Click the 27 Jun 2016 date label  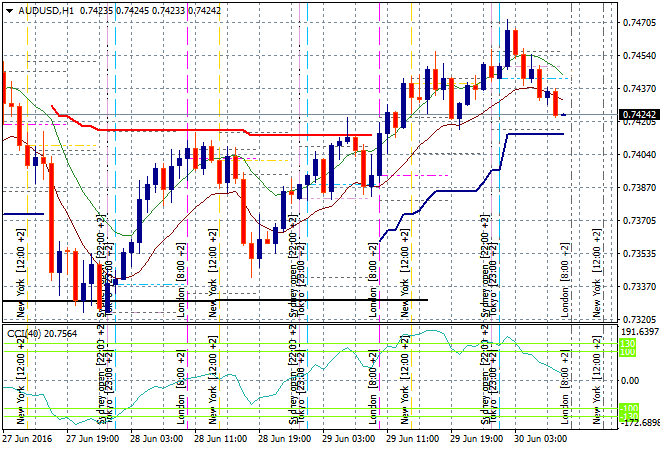point(28,439)
